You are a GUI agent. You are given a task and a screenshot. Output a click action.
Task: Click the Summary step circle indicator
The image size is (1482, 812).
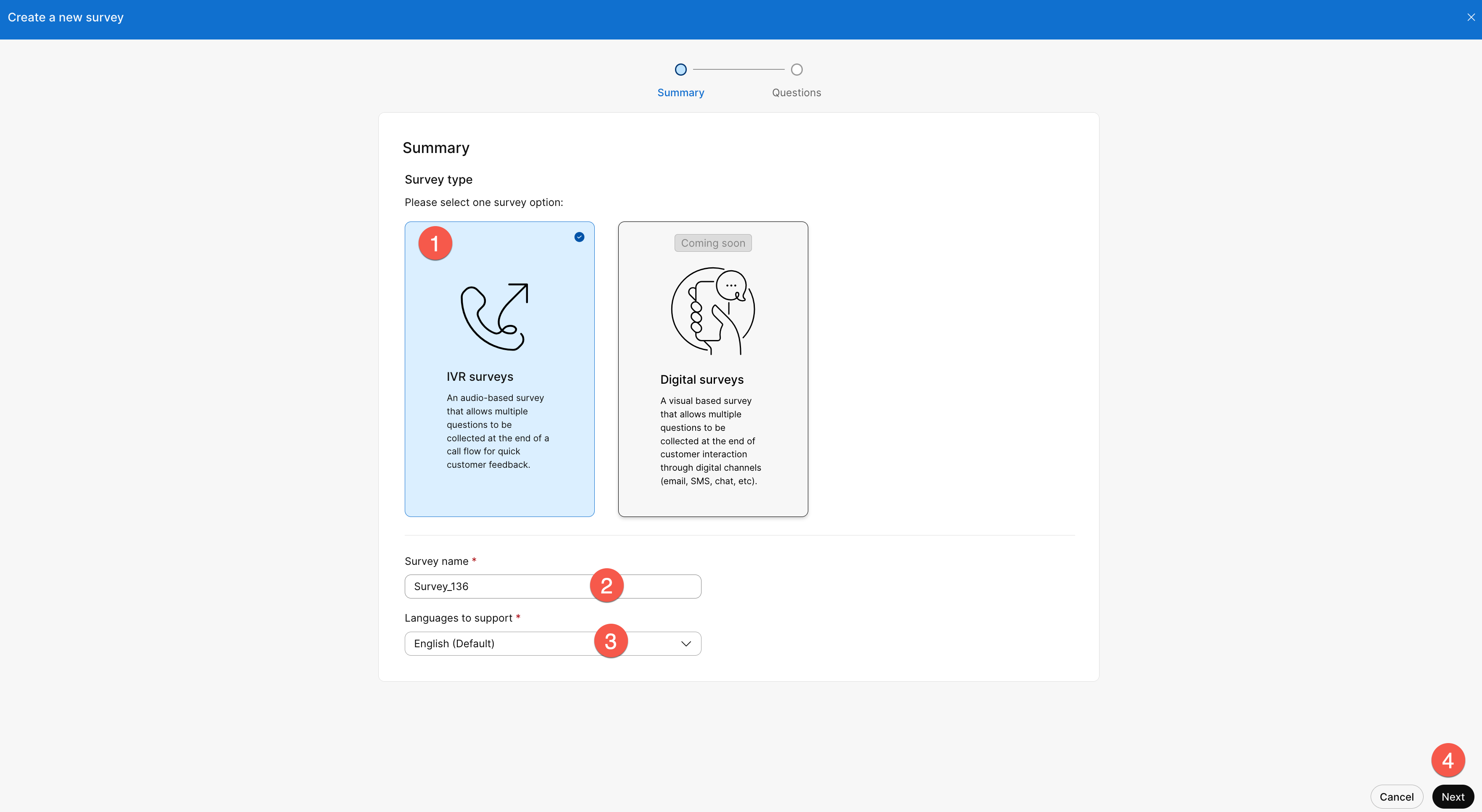pyautogui.click(x=680, y=70)
